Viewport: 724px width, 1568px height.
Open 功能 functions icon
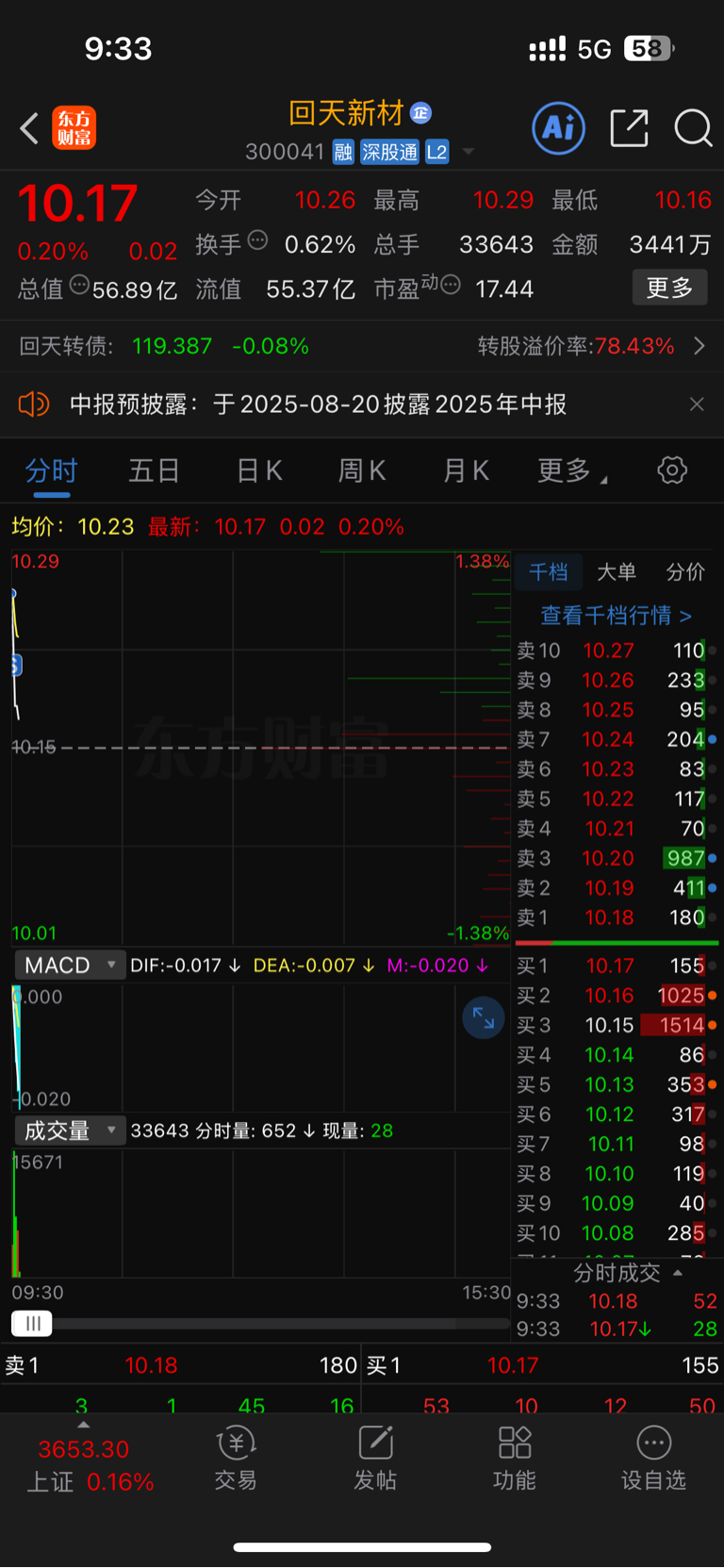click(515, 1458)
